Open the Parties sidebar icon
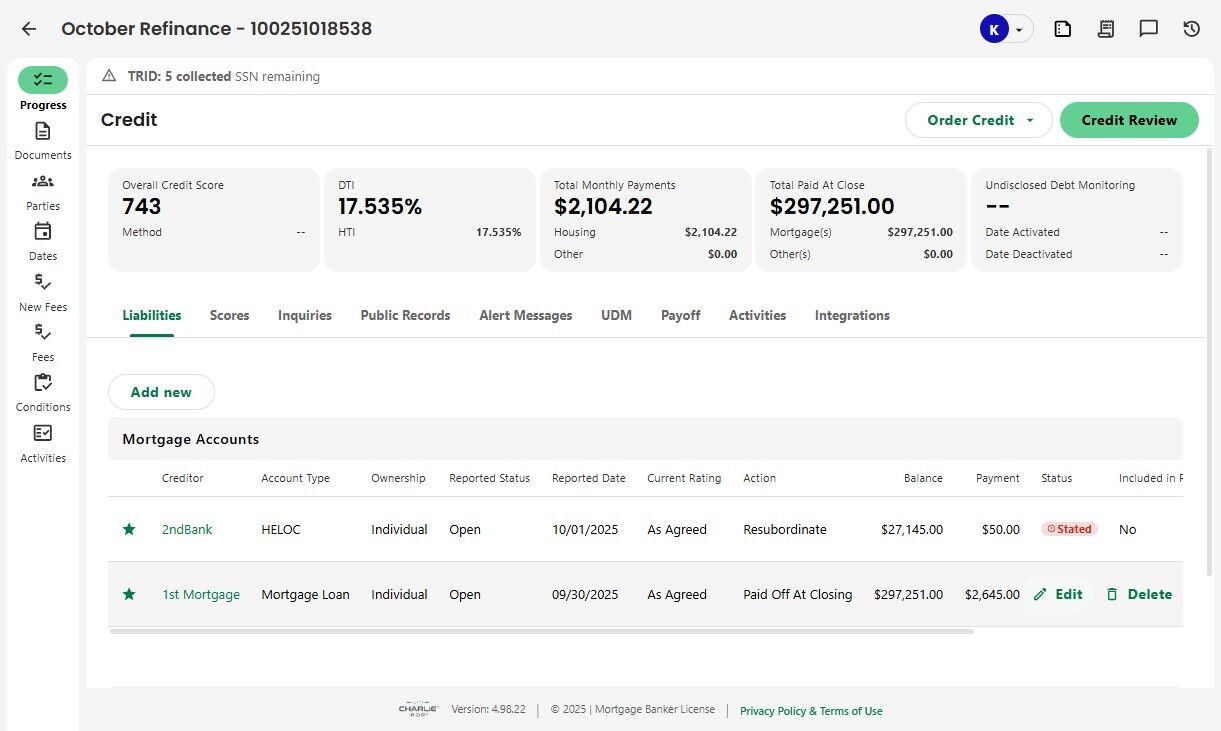This screenshot has height=731, width=1221. 42,182
